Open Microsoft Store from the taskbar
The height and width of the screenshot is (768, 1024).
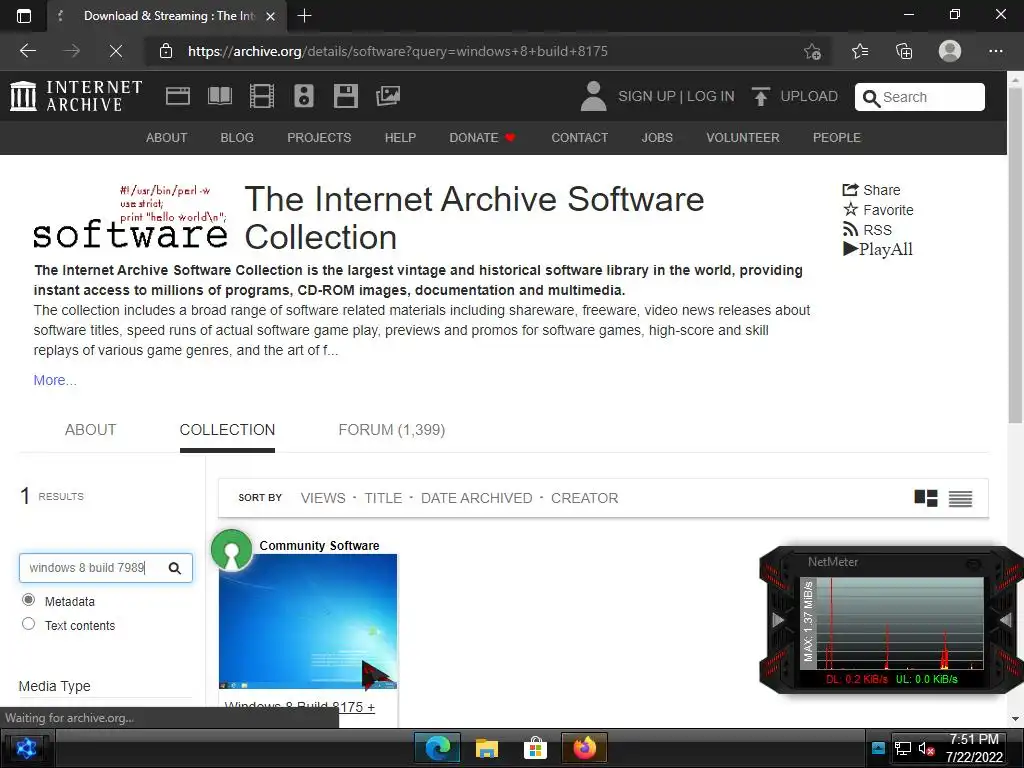tap(536, 748)
